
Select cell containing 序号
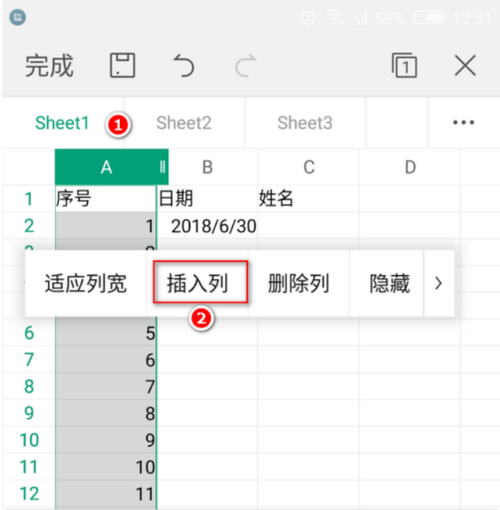click(106, 199)
